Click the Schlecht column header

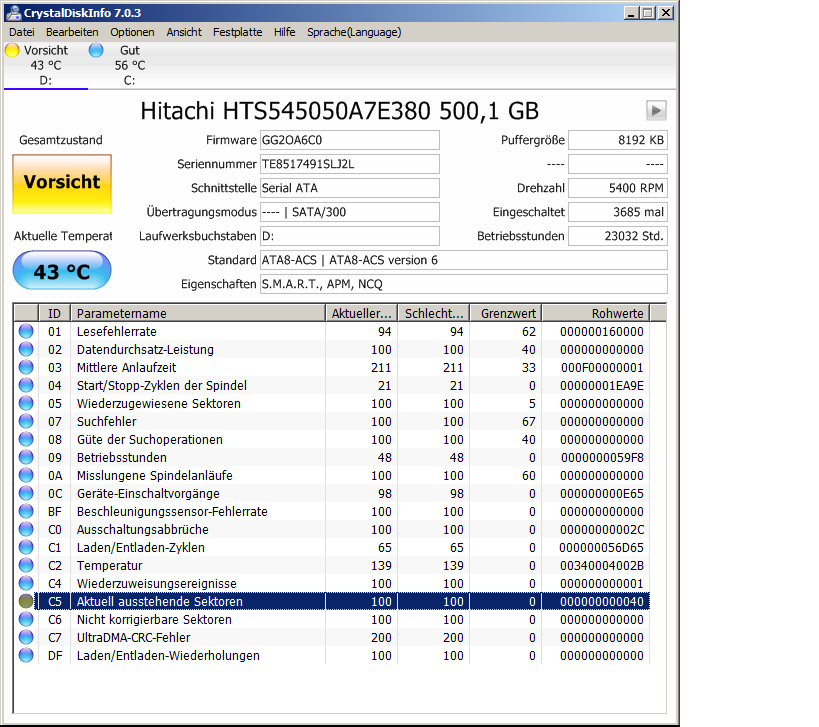tap(434, 313)
